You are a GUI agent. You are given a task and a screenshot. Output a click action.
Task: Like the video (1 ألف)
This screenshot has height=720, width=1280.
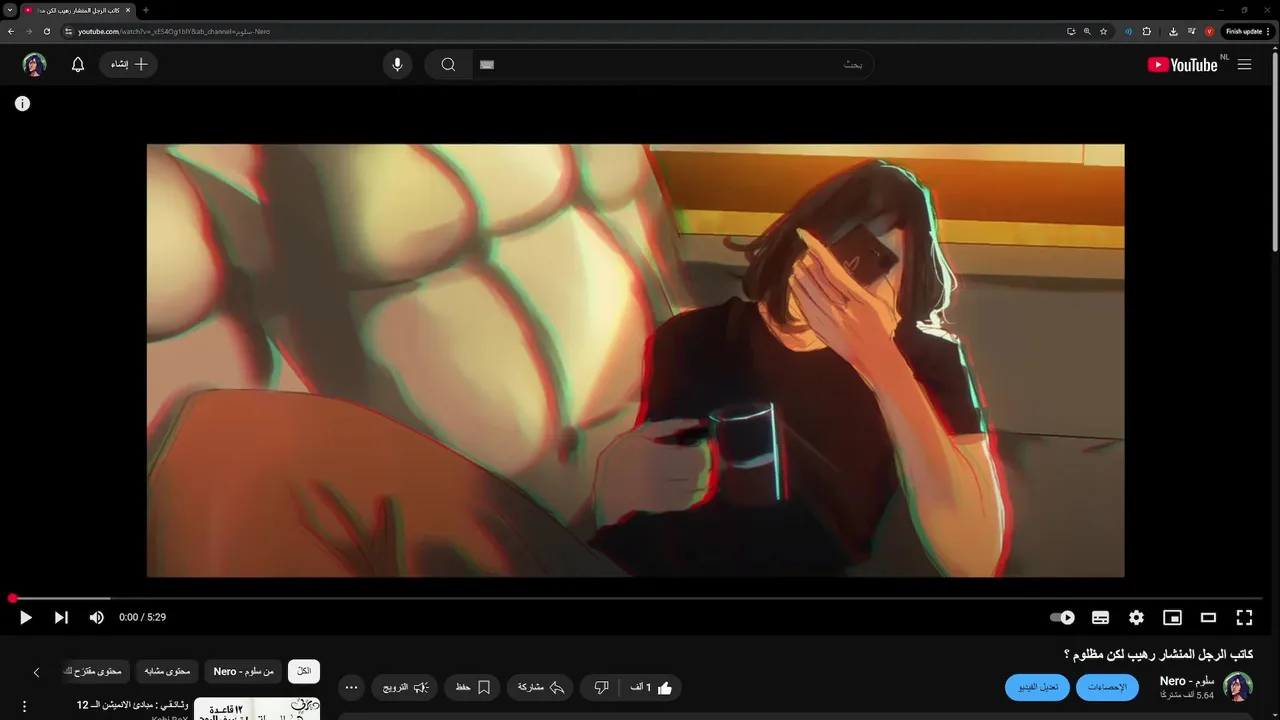pyautogui.click(x=651, y=687)
